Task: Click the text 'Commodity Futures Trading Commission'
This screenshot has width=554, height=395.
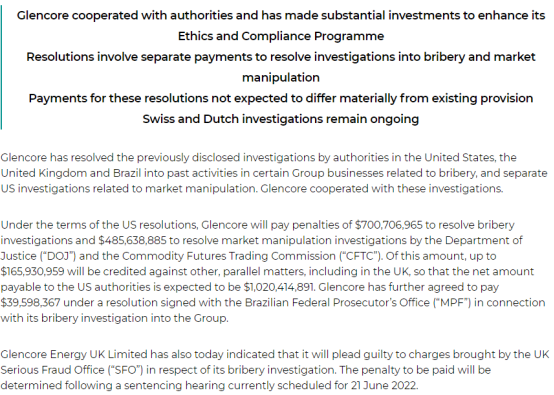Action: pos(229,256)
